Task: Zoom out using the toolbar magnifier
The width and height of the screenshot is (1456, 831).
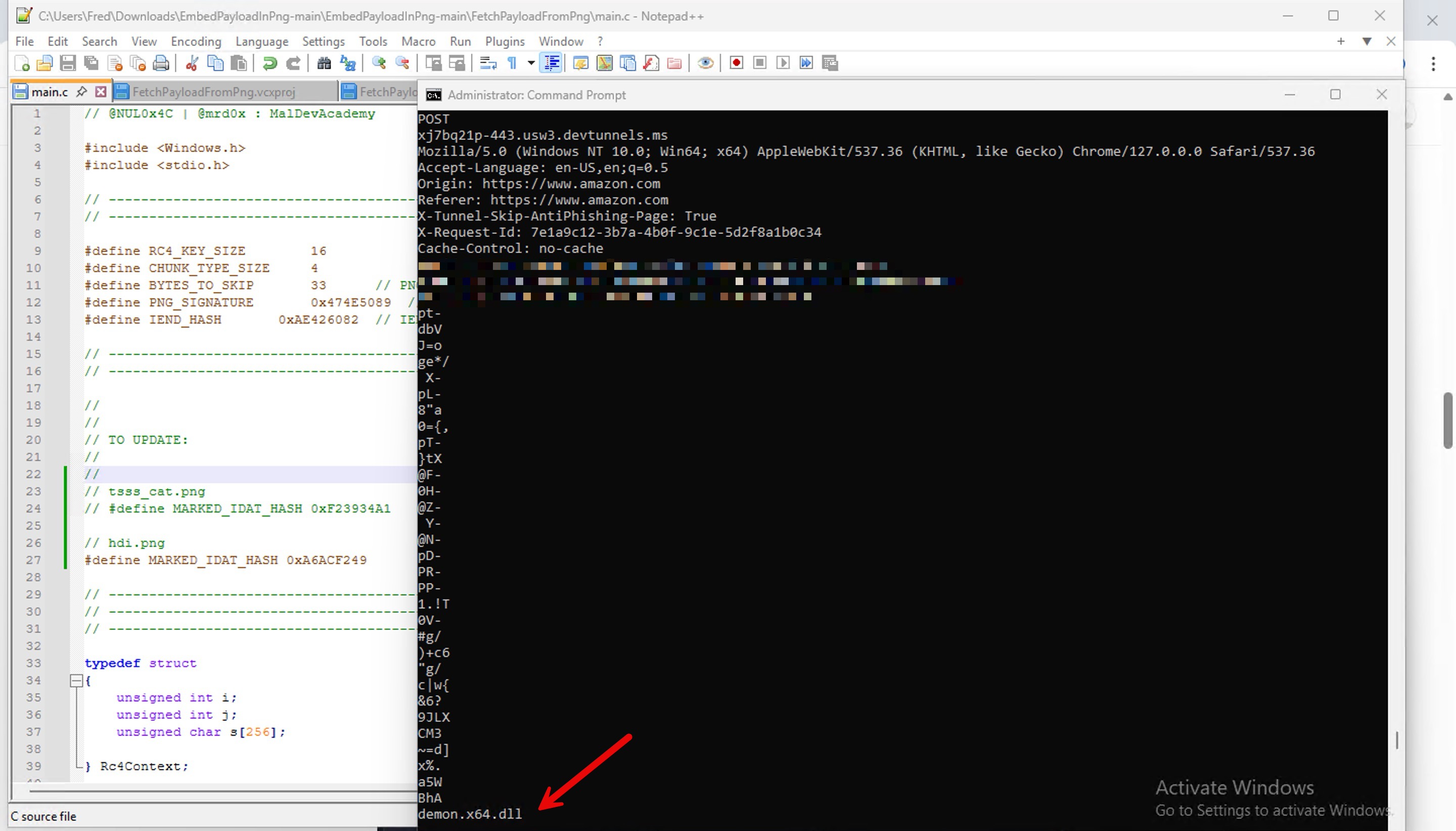Action: coord(402,63)
